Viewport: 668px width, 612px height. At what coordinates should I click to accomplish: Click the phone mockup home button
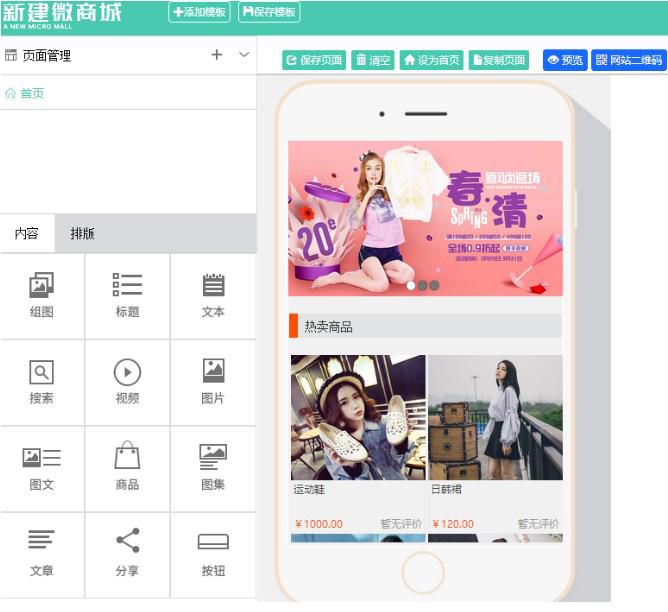423,572
